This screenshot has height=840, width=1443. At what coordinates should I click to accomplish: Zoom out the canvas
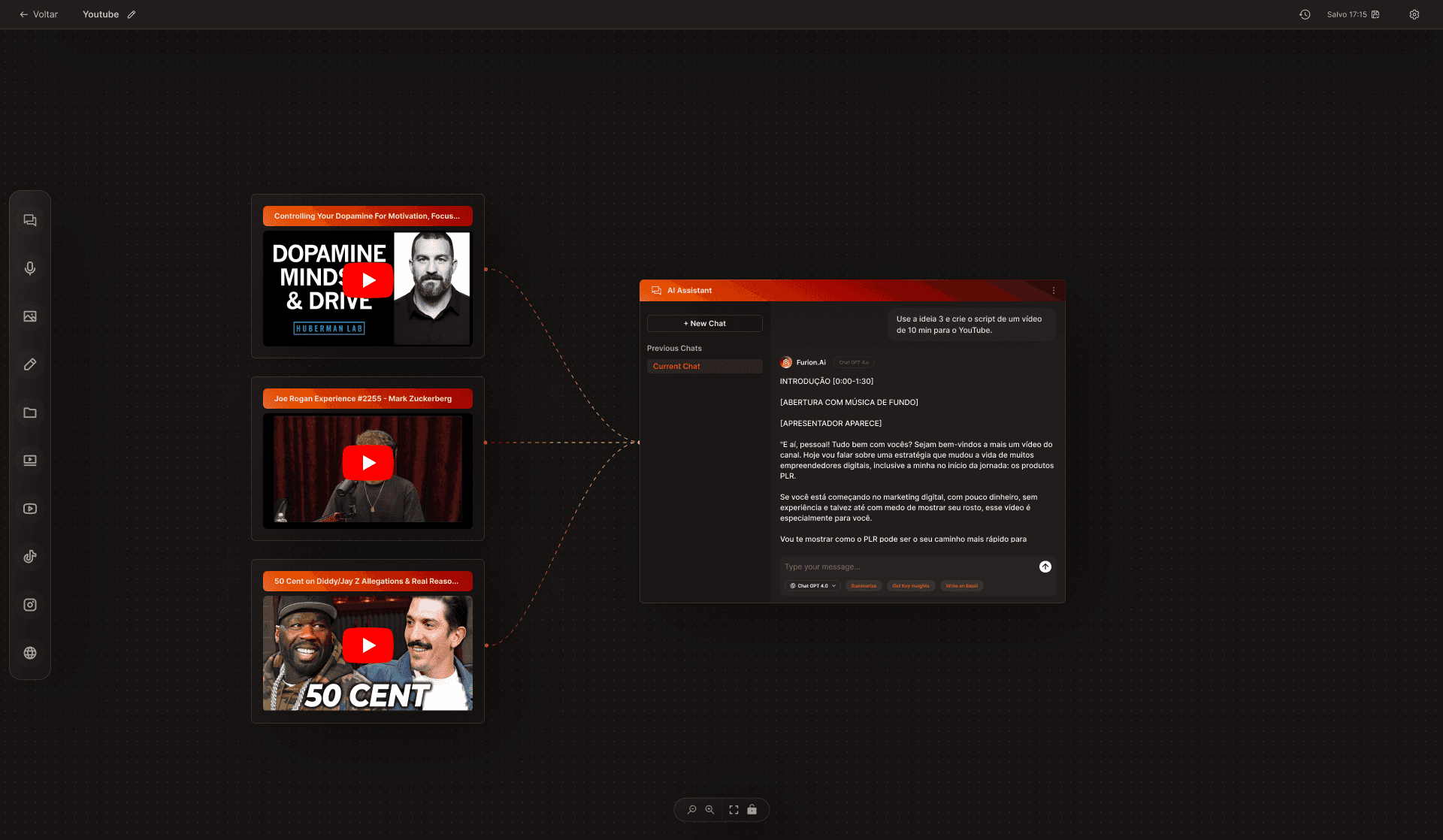[692, 810]
